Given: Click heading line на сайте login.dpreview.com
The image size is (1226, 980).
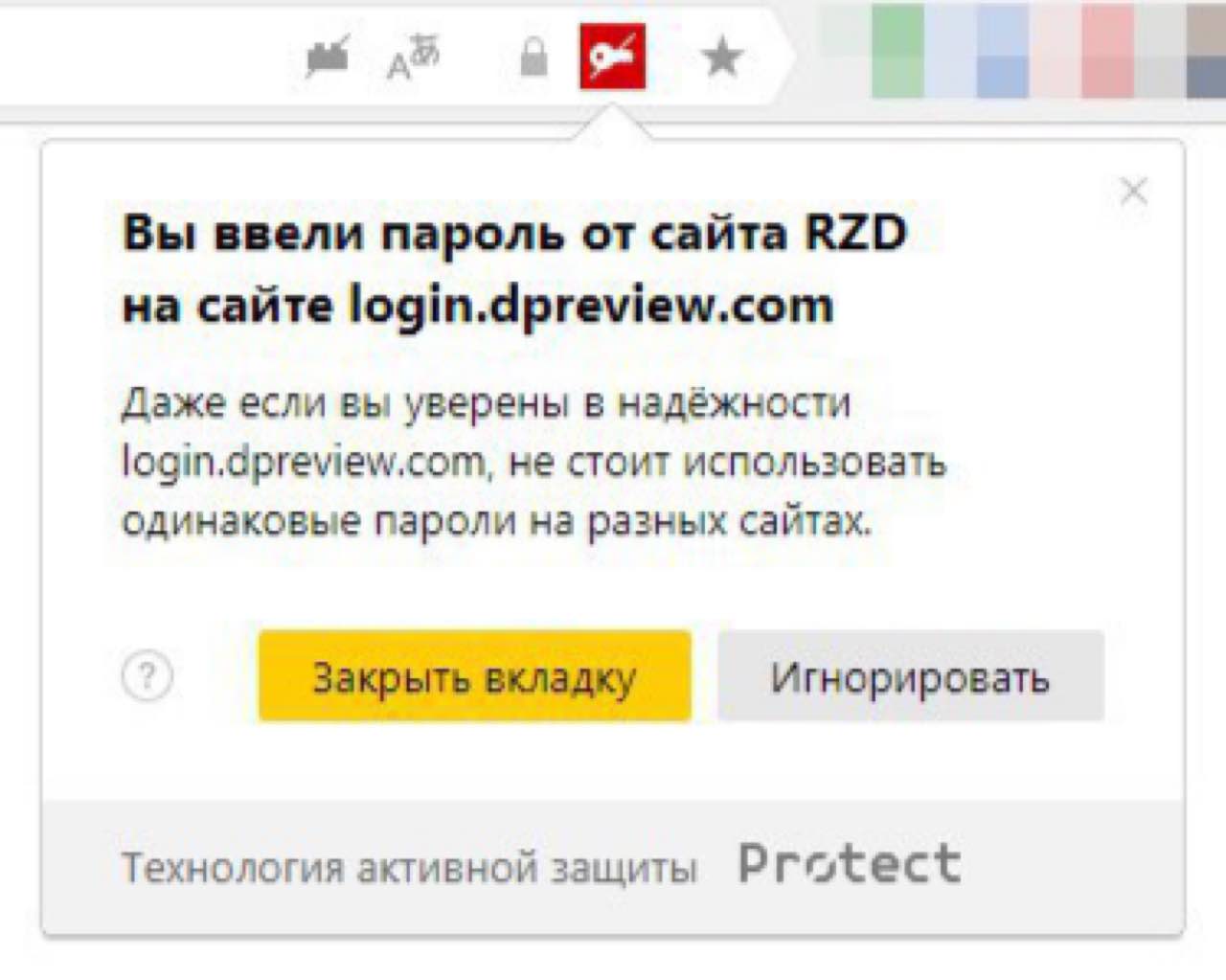Looking at the screenshot, I should pos(478,307).
